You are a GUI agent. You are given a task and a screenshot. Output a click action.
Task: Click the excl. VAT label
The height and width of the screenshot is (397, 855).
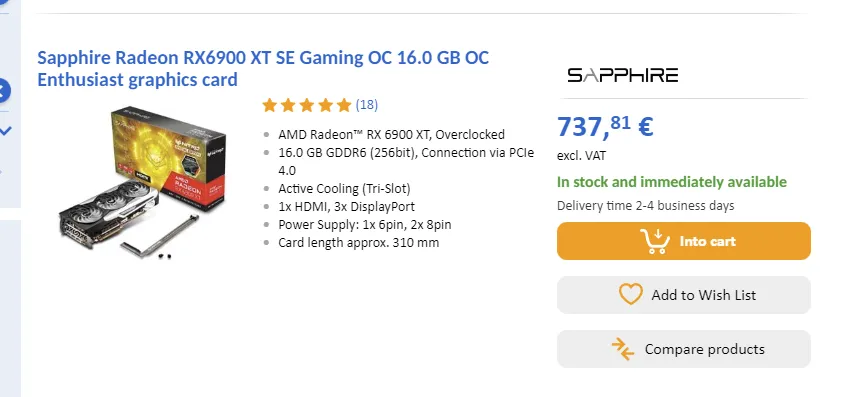pos(581,156)
